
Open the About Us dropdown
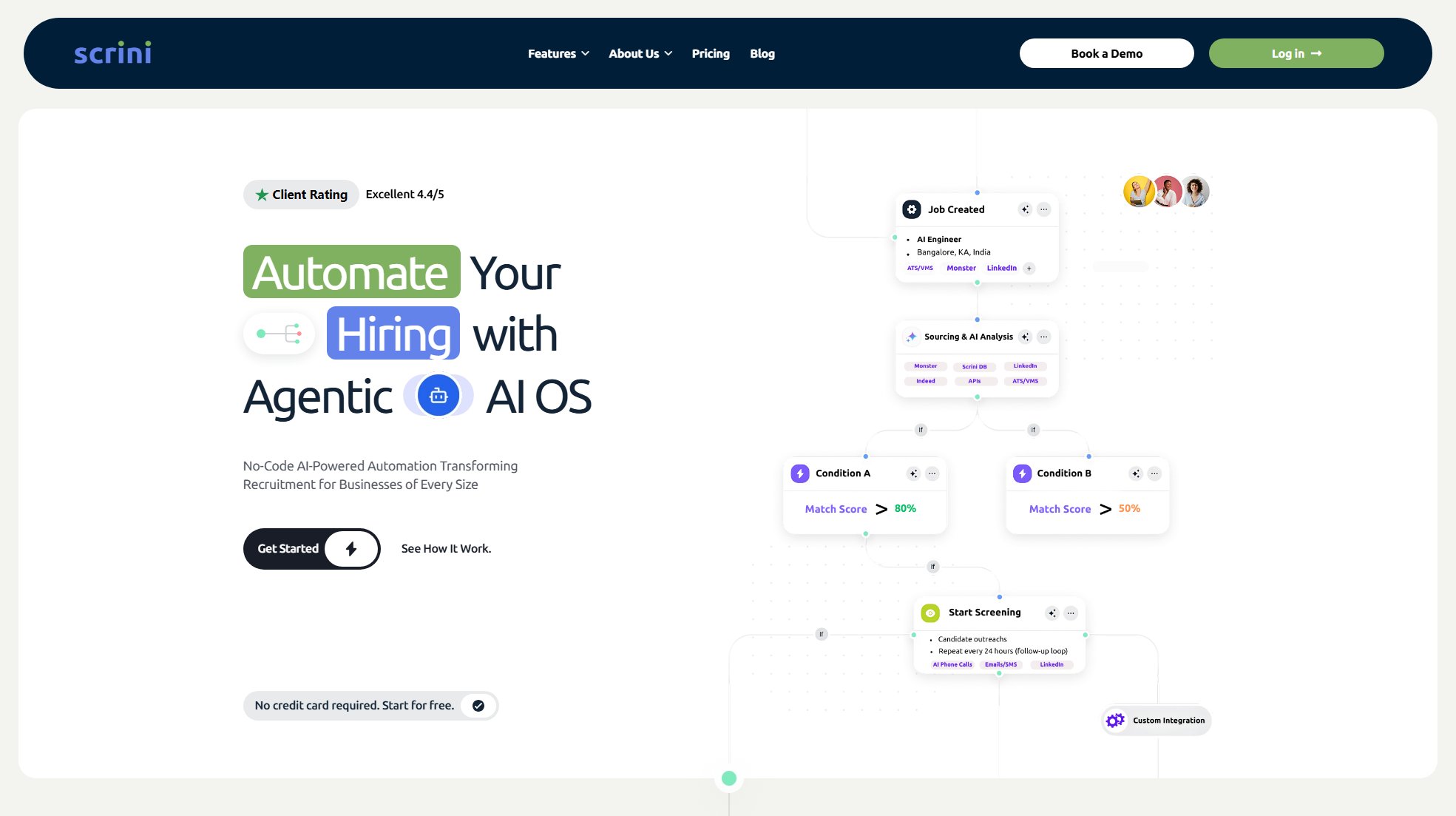[x=640, y=53]
